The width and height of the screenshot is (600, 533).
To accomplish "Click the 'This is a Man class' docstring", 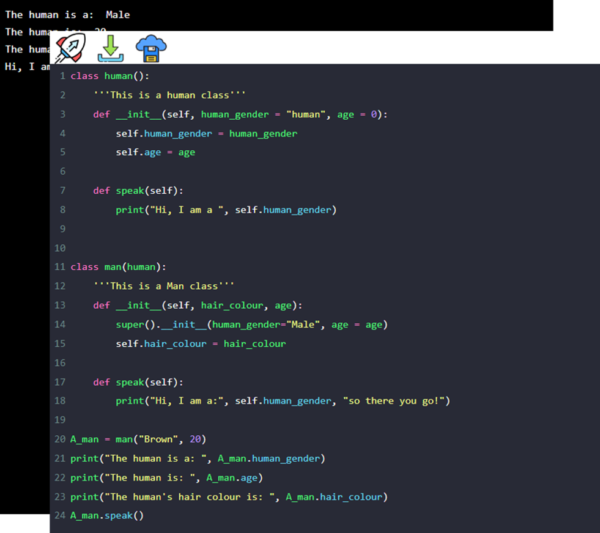I will (x=163, y=286).
